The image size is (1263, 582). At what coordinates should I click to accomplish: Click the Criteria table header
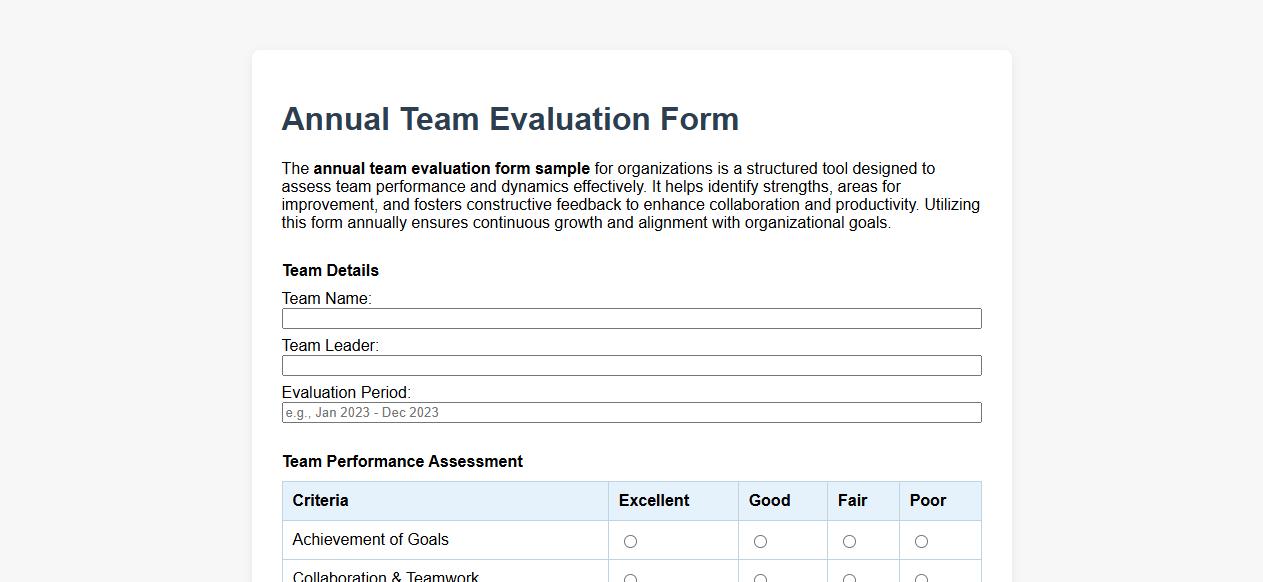point(320,500)
